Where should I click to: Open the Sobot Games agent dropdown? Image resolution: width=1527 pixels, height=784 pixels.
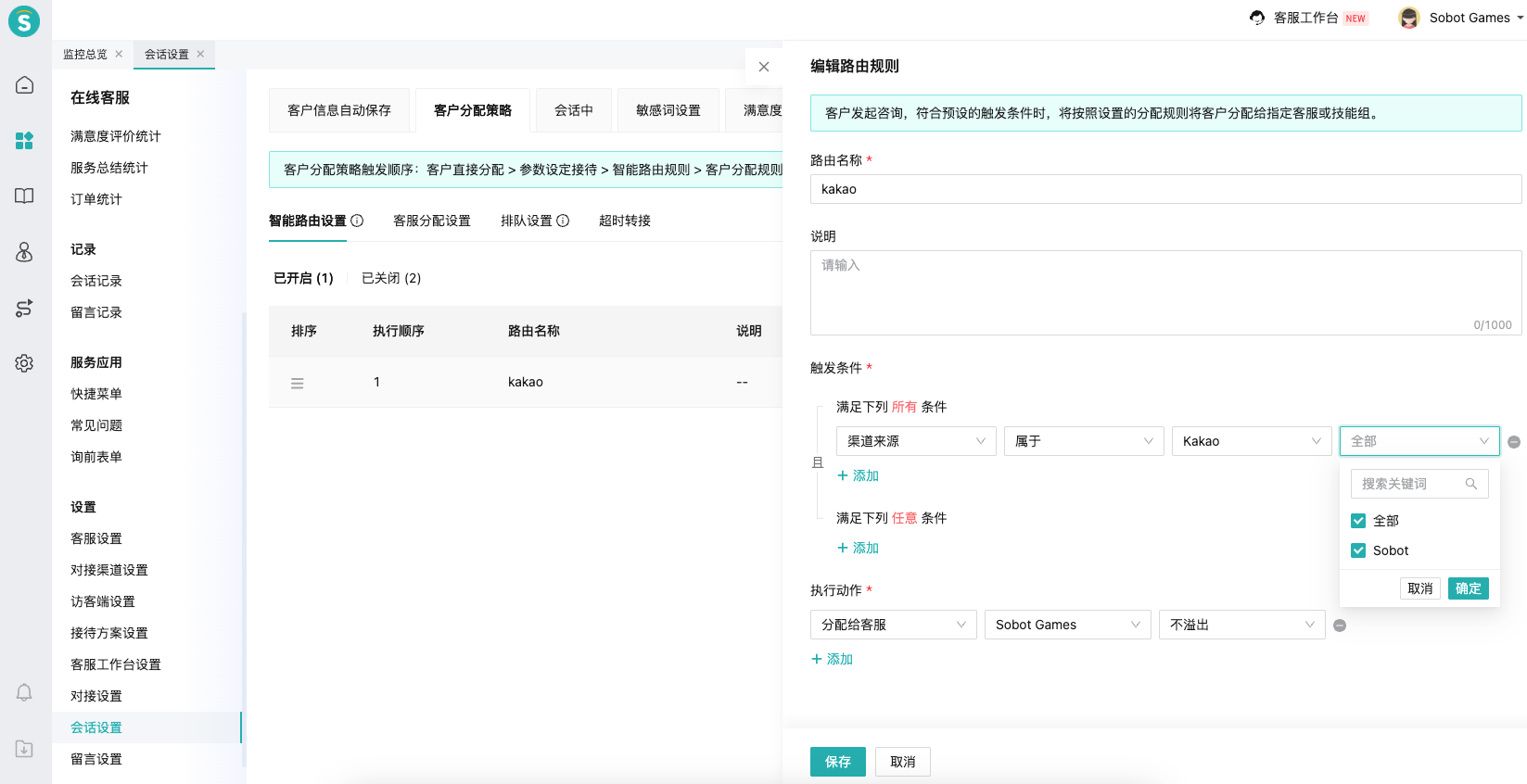tap(1068, 625)
